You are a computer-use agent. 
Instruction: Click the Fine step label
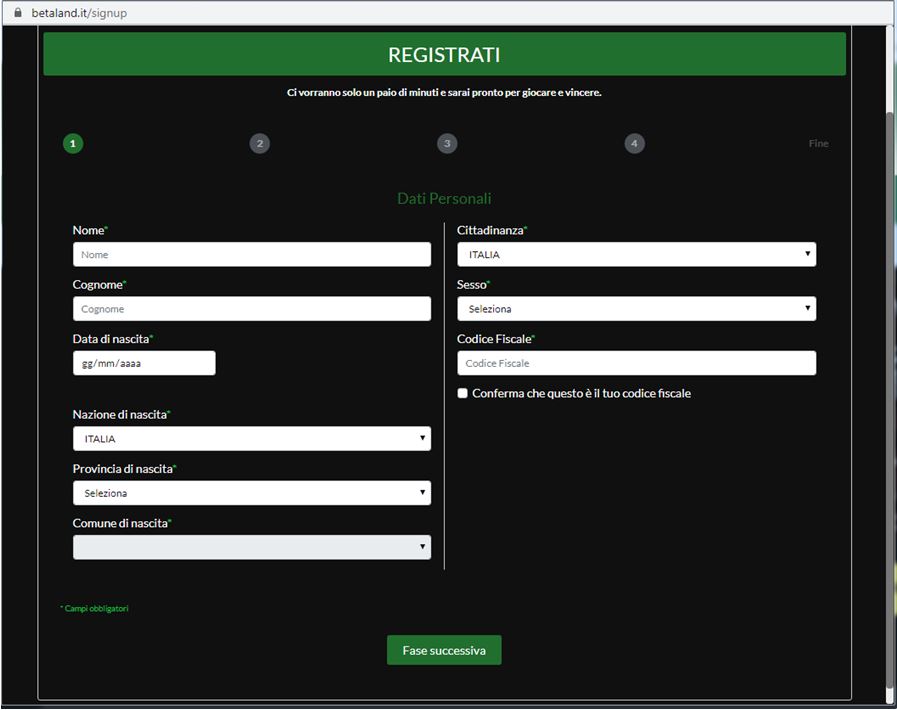pos(818,143)
